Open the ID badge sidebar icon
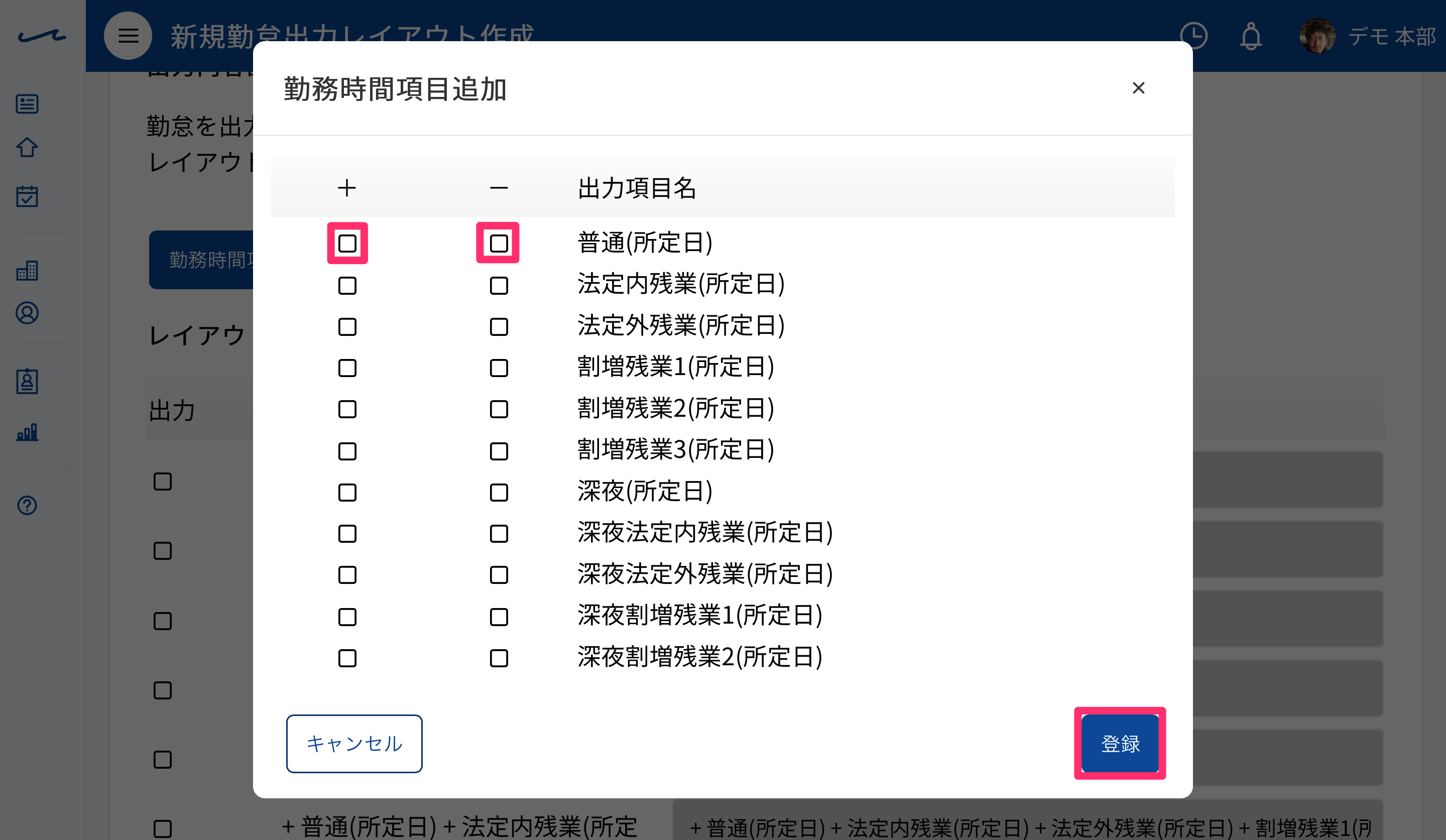1446x840 pixels. pos(27,381)
